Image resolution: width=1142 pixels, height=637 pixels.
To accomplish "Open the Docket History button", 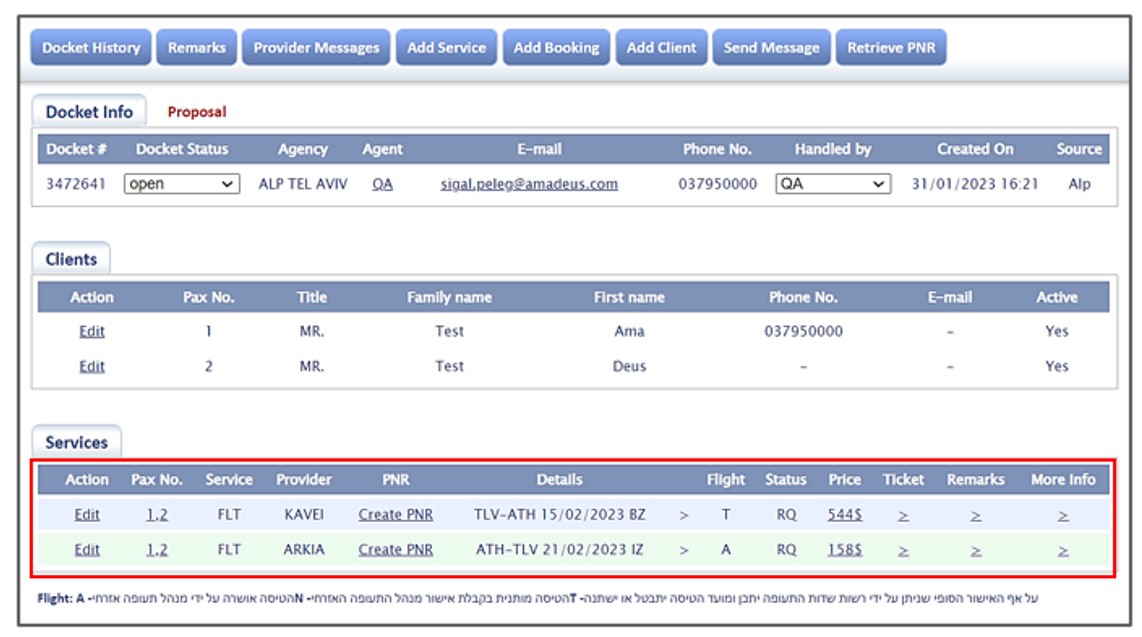I will click(91, 47).
